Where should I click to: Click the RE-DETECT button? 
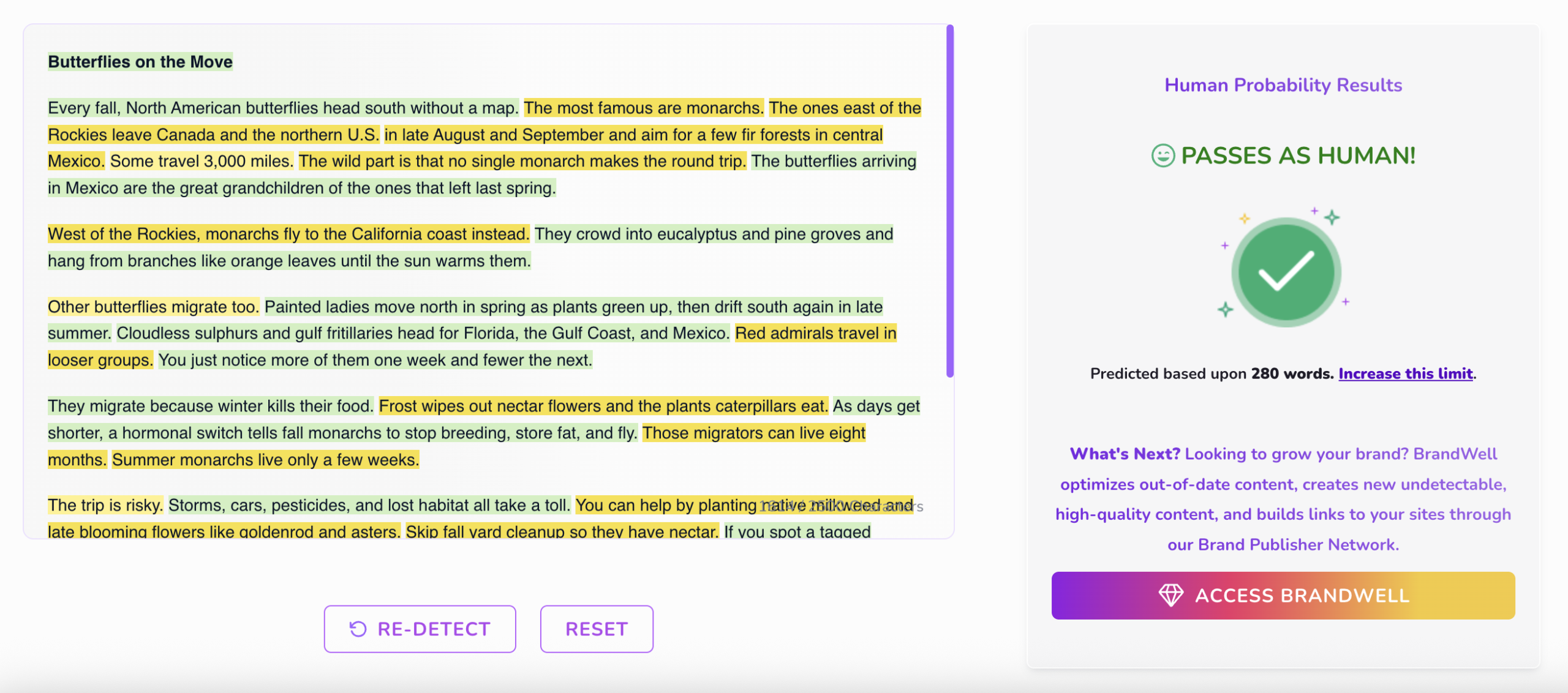[x=420, y=629]
